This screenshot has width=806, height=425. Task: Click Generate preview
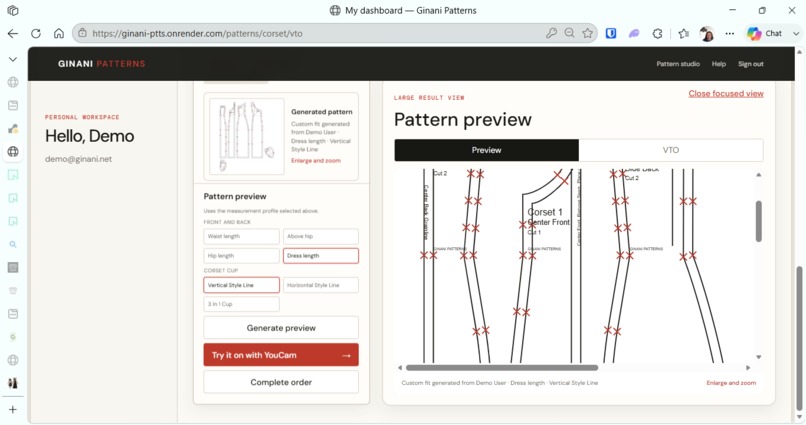281,328
